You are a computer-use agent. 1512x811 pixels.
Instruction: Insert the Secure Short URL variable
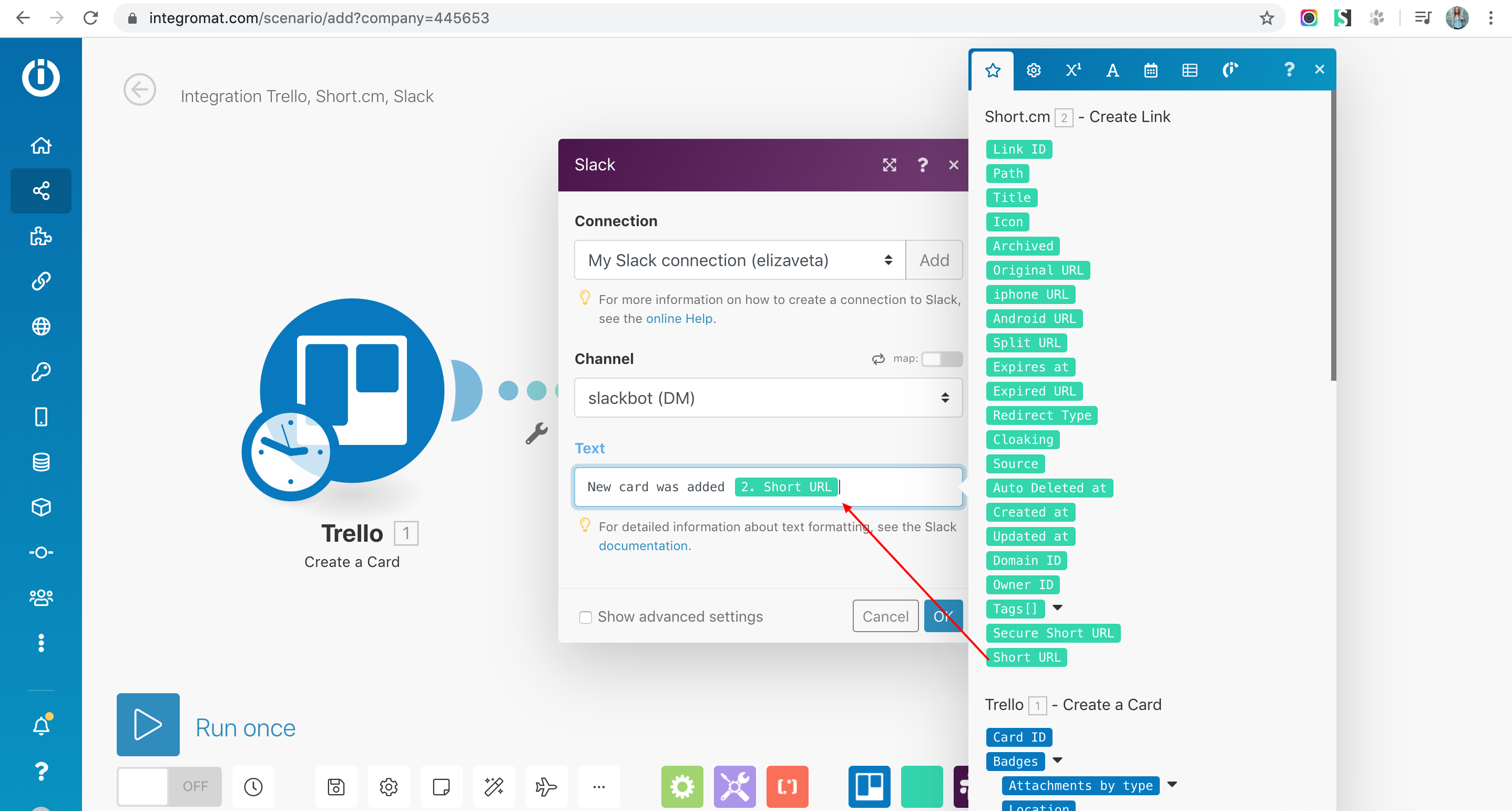[1053, 633]
